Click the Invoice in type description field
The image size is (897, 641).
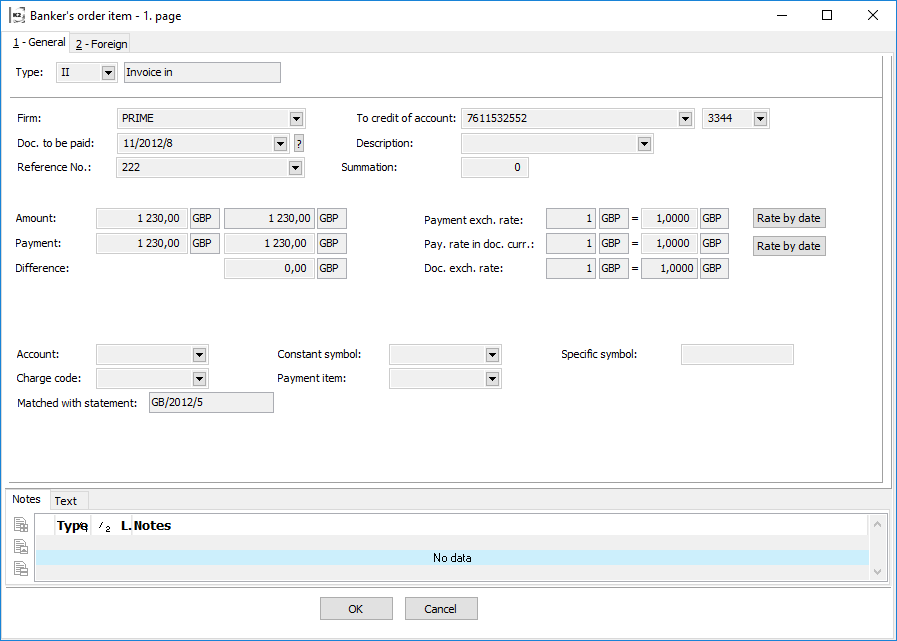[x=202, y=73]
